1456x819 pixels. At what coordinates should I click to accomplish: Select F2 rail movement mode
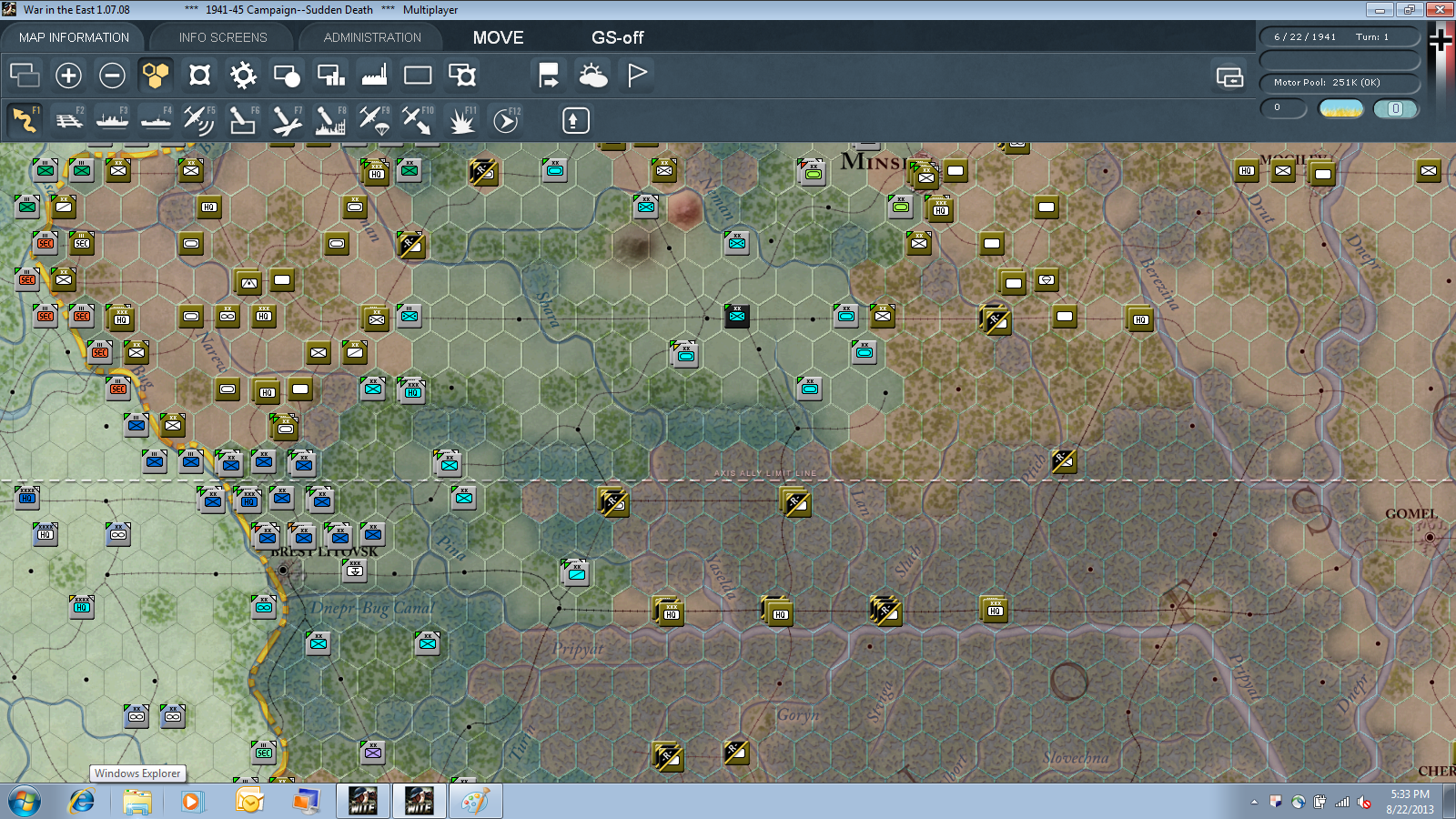coord(69,119)
